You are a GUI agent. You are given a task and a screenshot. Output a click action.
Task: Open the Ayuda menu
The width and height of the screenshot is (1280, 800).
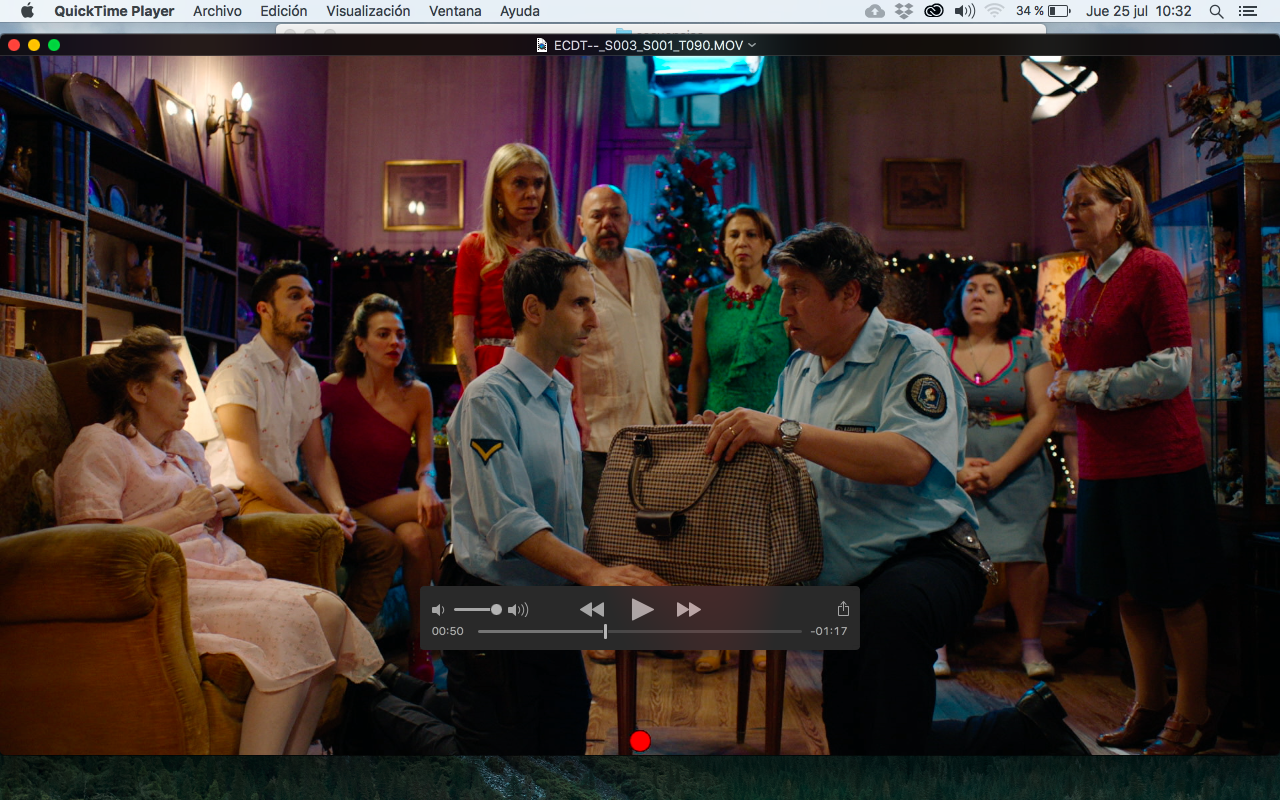click(520, 11)
